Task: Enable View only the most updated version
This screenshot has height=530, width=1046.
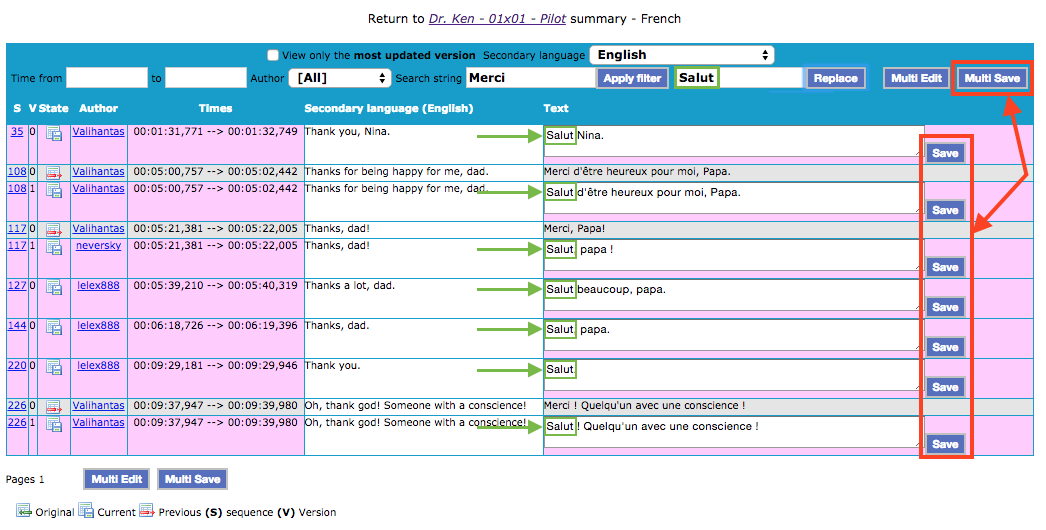Action: point(273,56)
